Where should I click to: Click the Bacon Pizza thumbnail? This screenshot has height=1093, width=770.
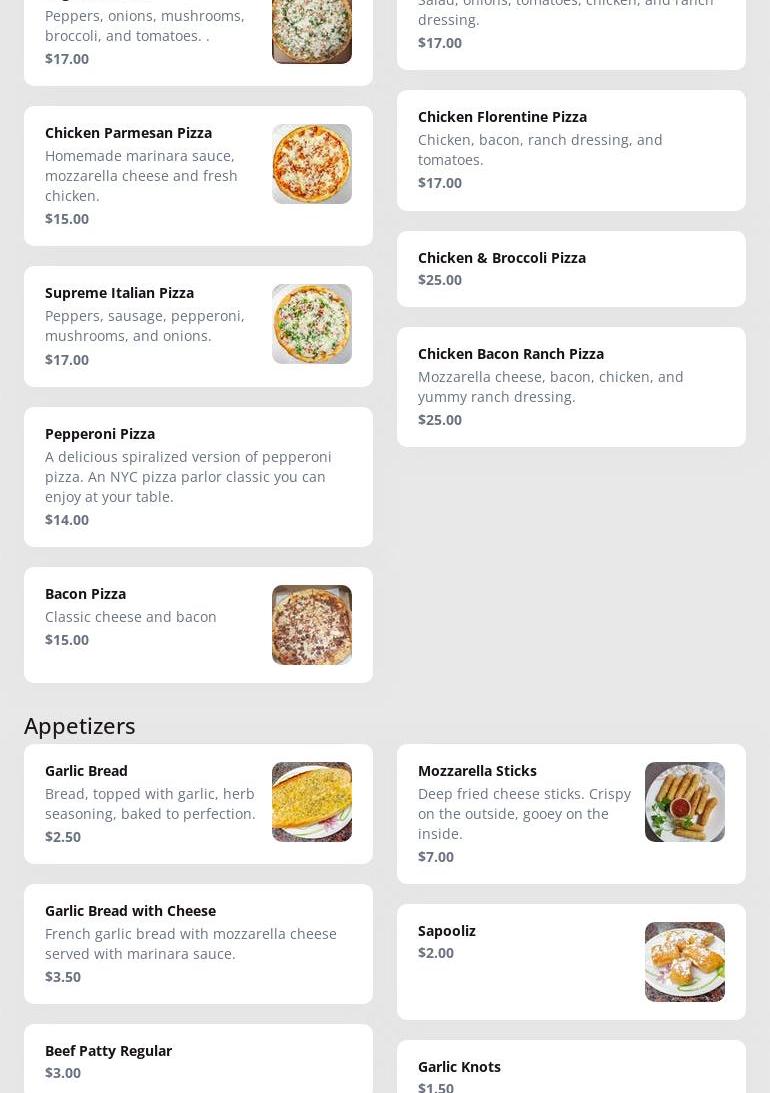tap(312, 625)
